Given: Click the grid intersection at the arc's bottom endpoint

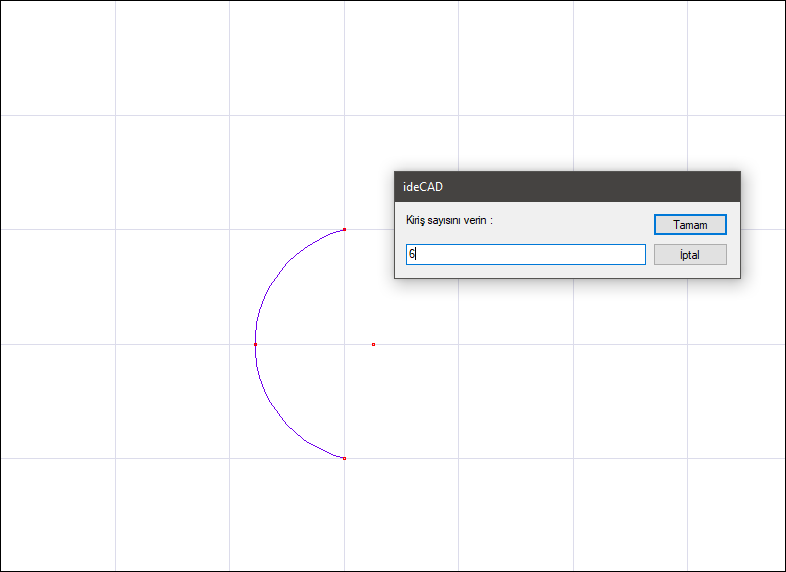Looking at the screenshot, I should pyautogui.click(x=344, y=458).
